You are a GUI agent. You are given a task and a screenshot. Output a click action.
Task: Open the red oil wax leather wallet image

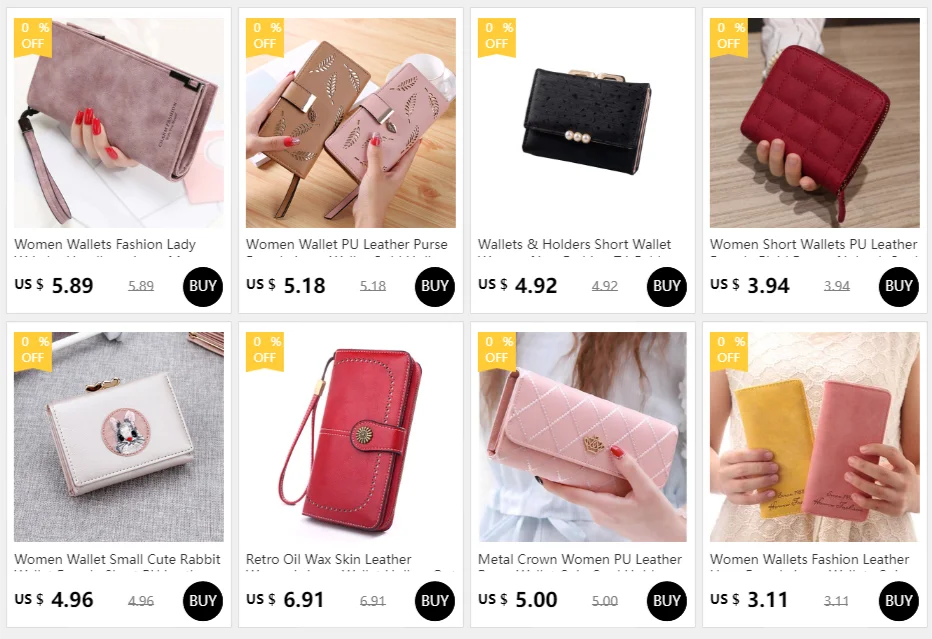pos(351,437)
